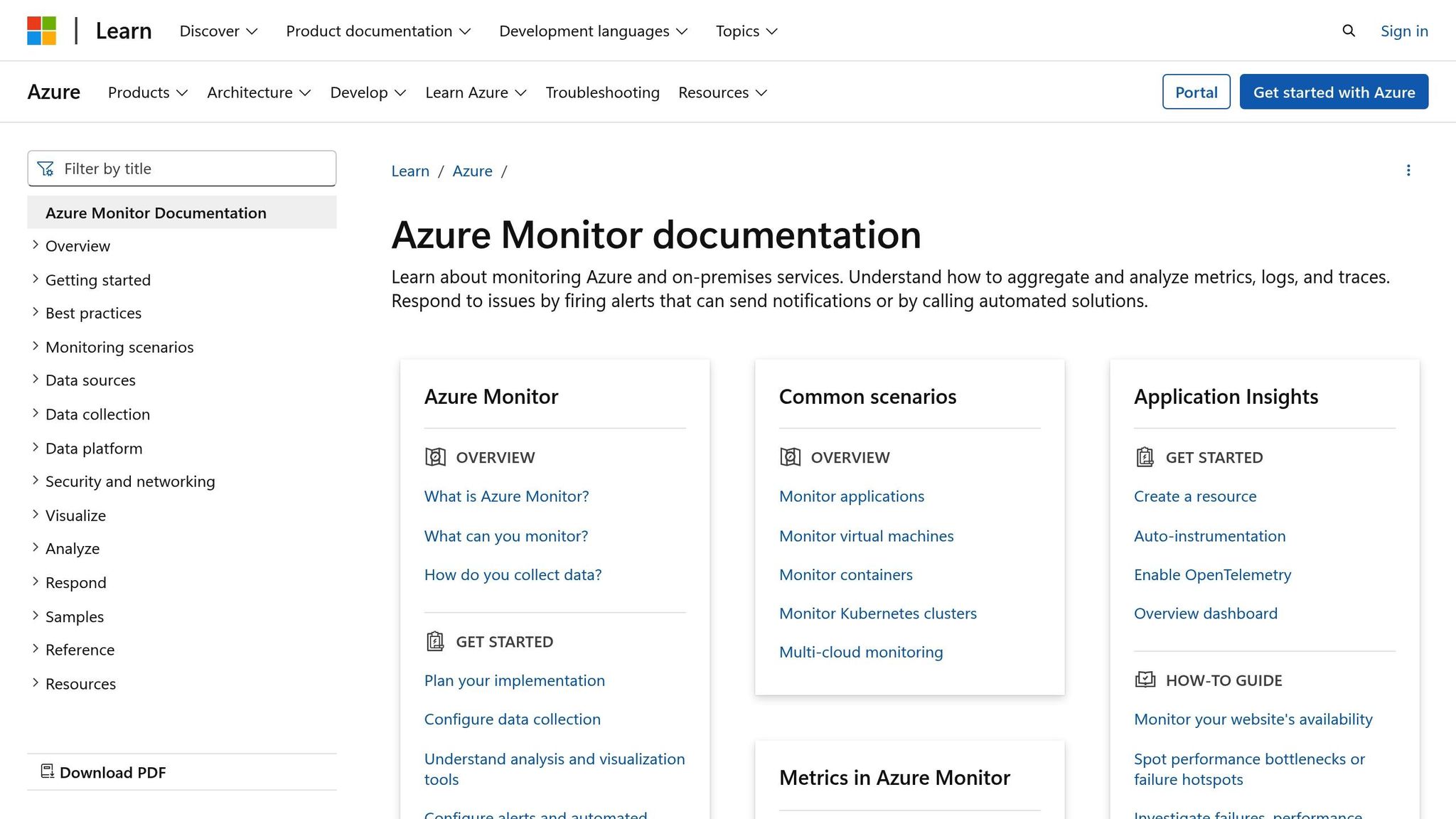Click the Get Started icon in Azure Monitor card
Screen dimensions: 1456x819
(435, 641)
